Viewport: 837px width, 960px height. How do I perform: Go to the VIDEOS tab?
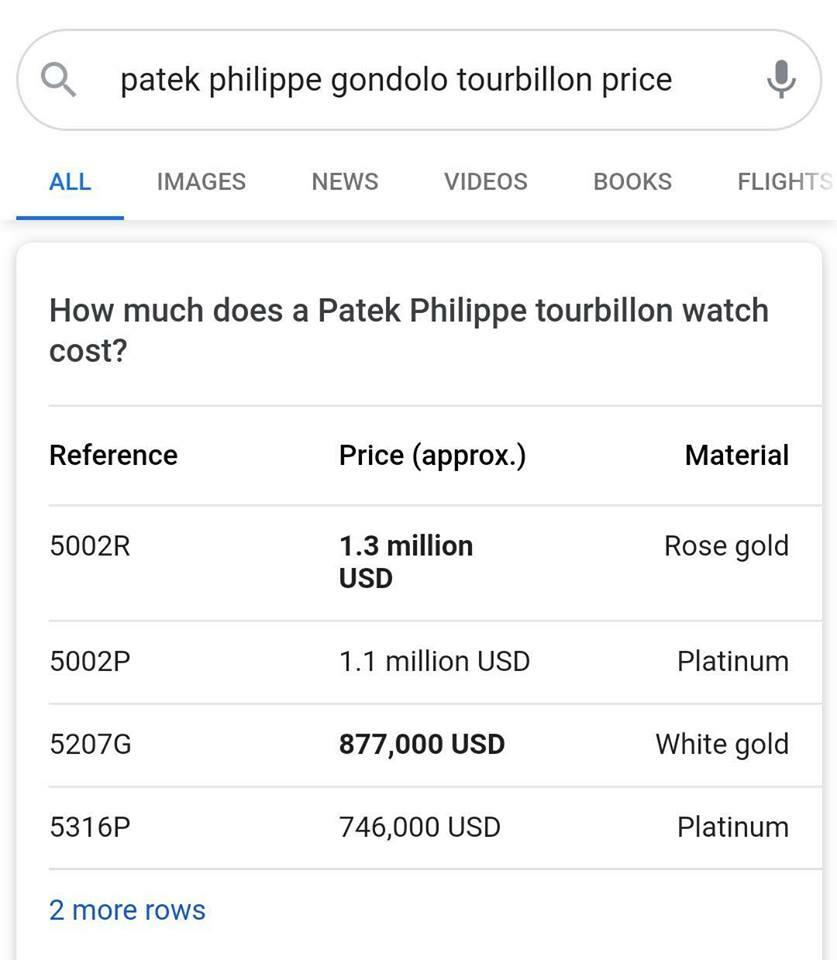(x=486, y=182)
